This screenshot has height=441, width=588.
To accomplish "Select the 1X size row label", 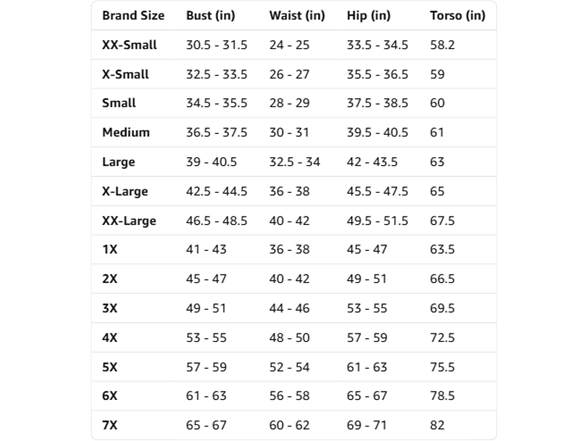I will [x=110, y=249].
